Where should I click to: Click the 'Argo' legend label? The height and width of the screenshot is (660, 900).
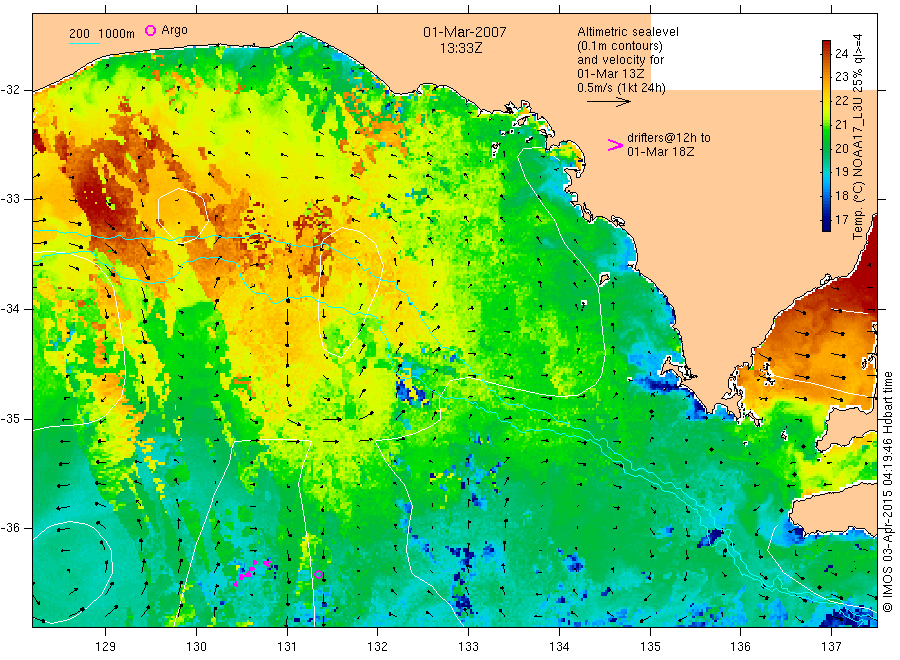coord(174,30)
